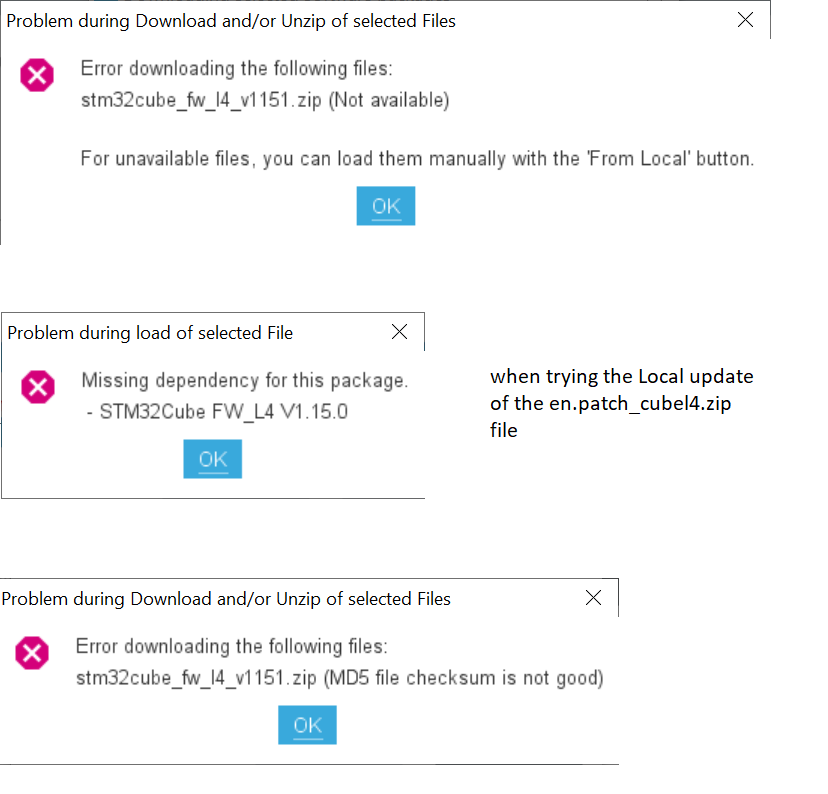This screenshot has height=794, width=828.
Task: Click the error icon in the MD5 checksum dialog
Action: 32,653
